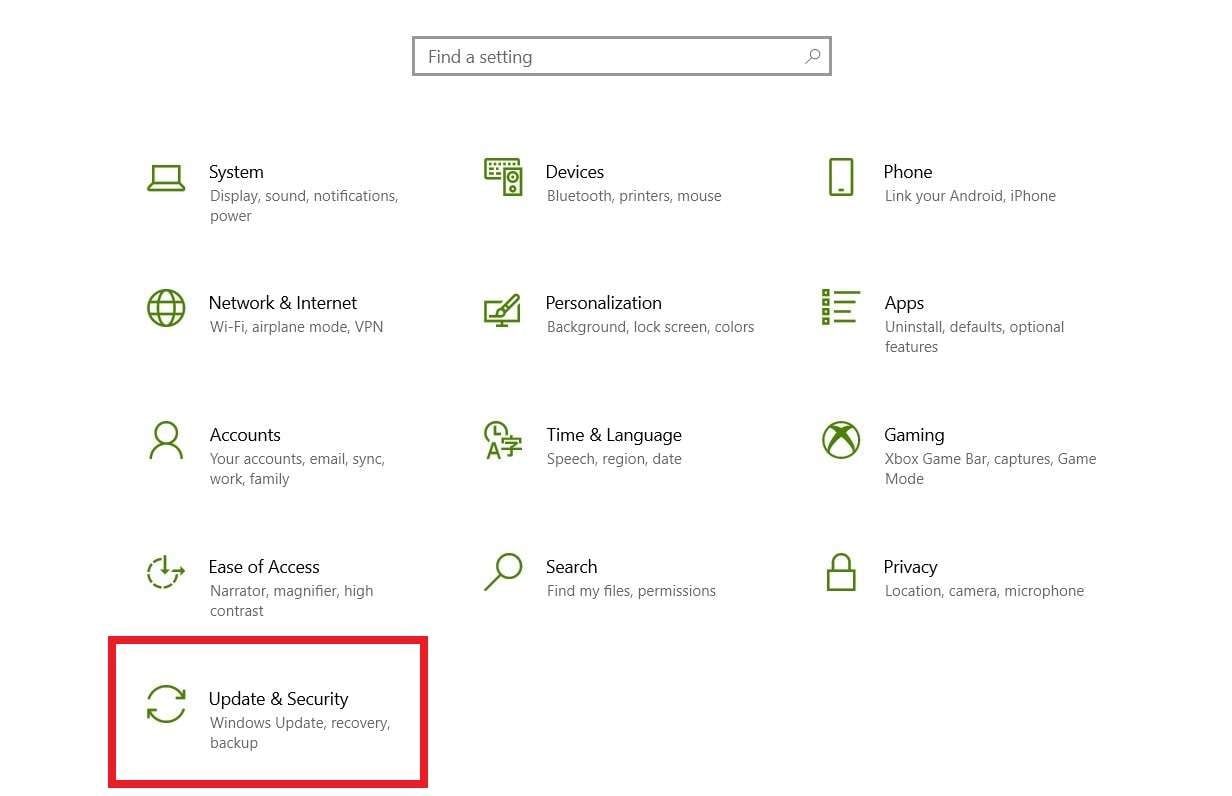The image size is (1232, 796).
Task: Open the Apps list icon
Action: point(840,307)
